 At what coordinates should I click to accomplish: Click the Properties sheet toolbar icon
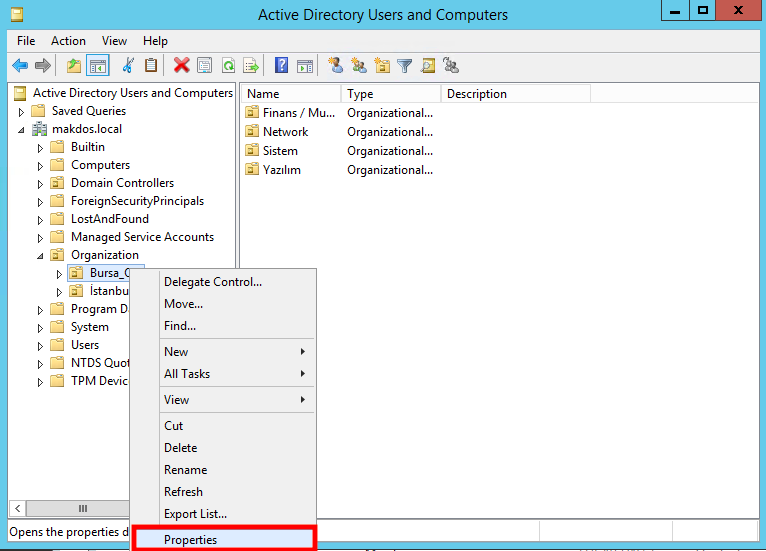pos(204,65)
